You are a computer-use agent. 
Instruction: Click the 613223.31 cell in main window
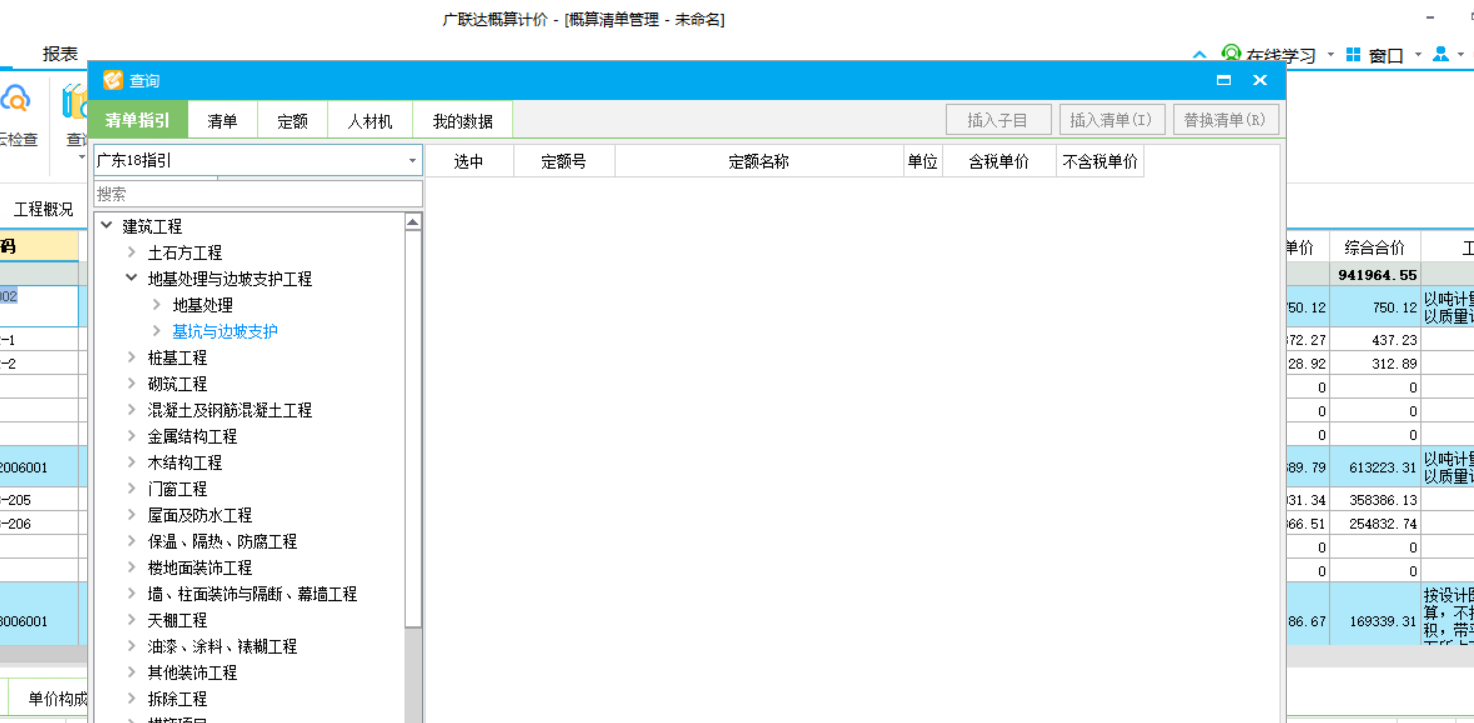coord(1376,467)
